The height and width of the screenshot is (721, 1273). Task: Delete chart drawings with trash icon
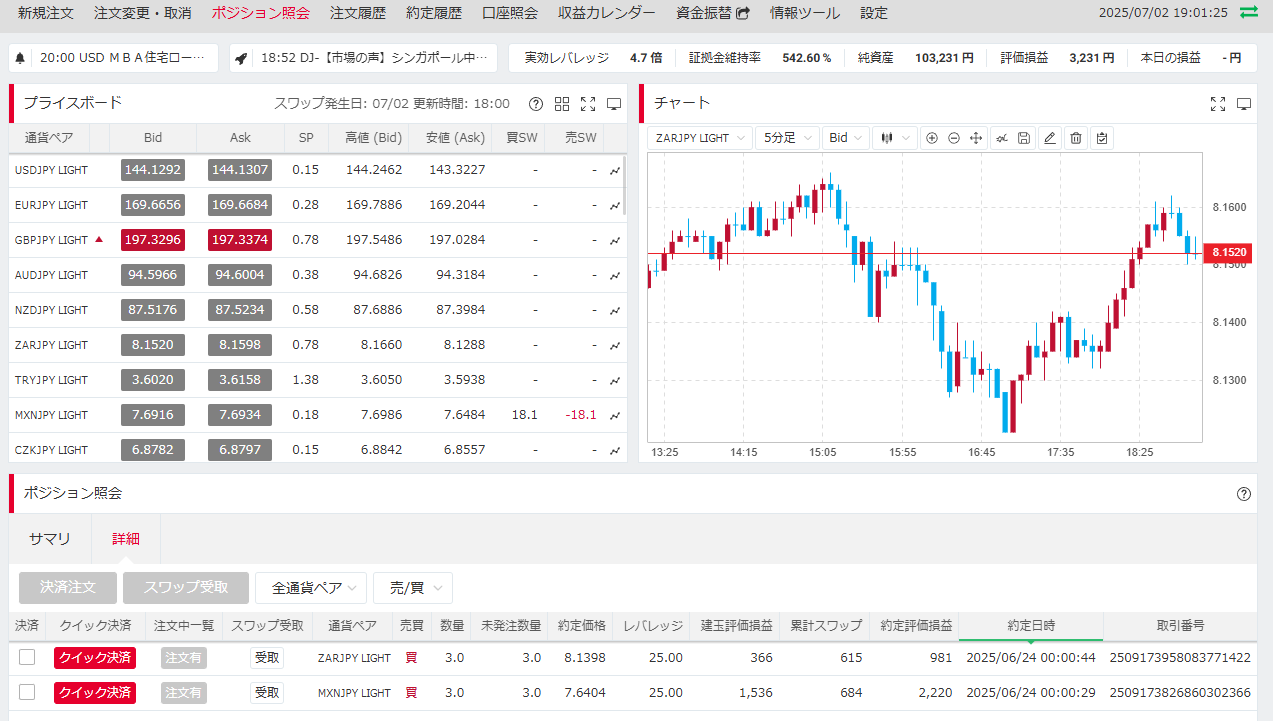pyautogui.click(x=1076, y=138)
